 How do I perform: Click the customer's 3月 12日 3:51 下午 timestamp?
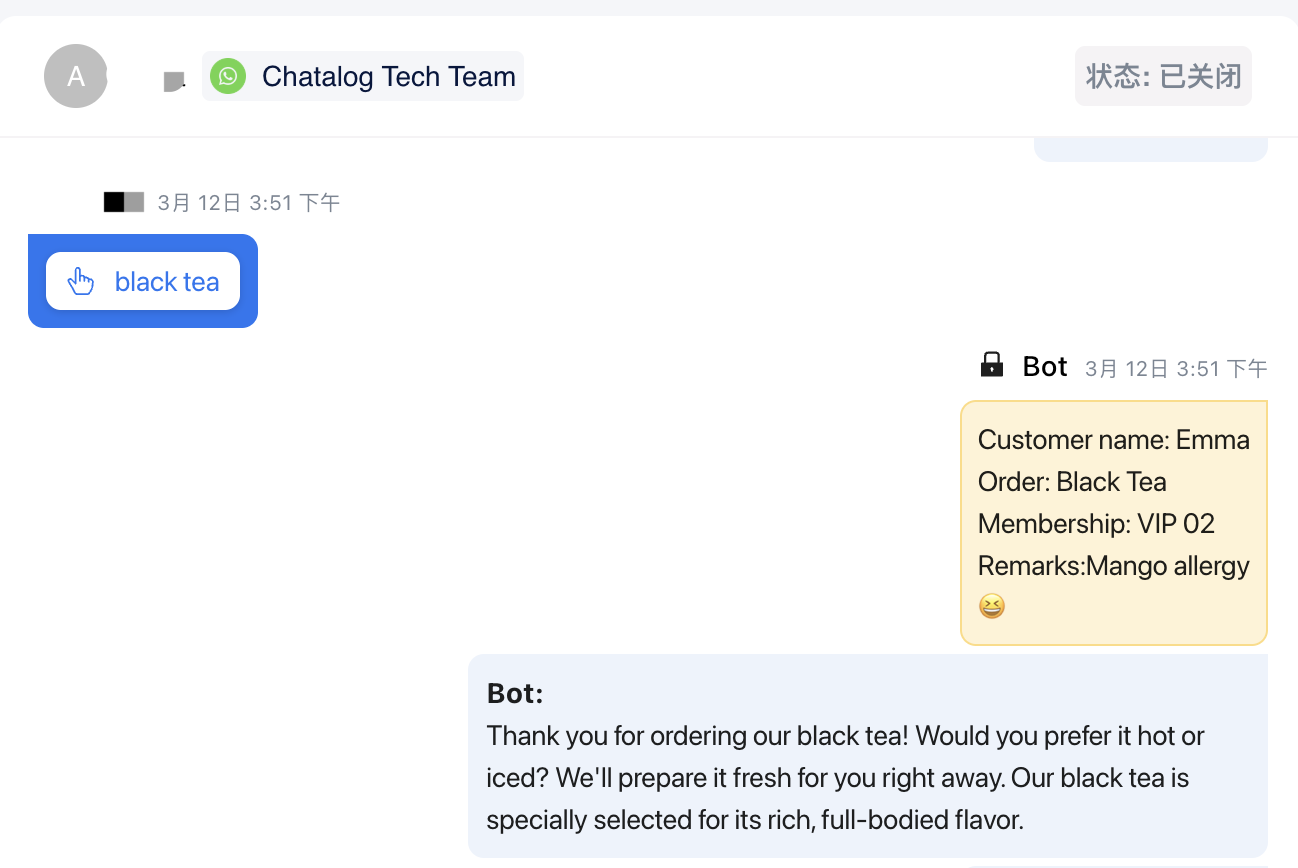[x=249, y=203]
